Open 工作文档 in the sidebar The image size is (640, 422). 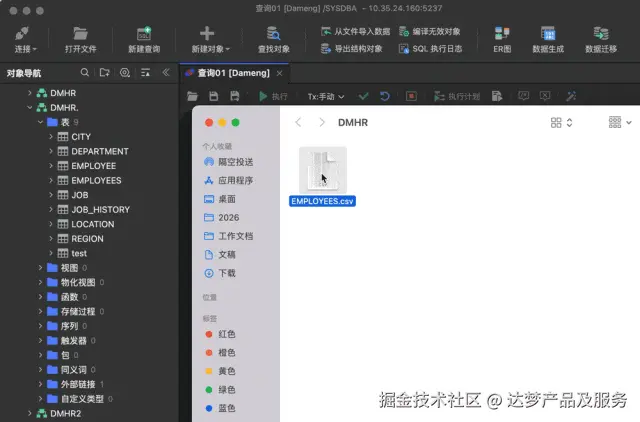pyautogui.click(x=229, y=236)
